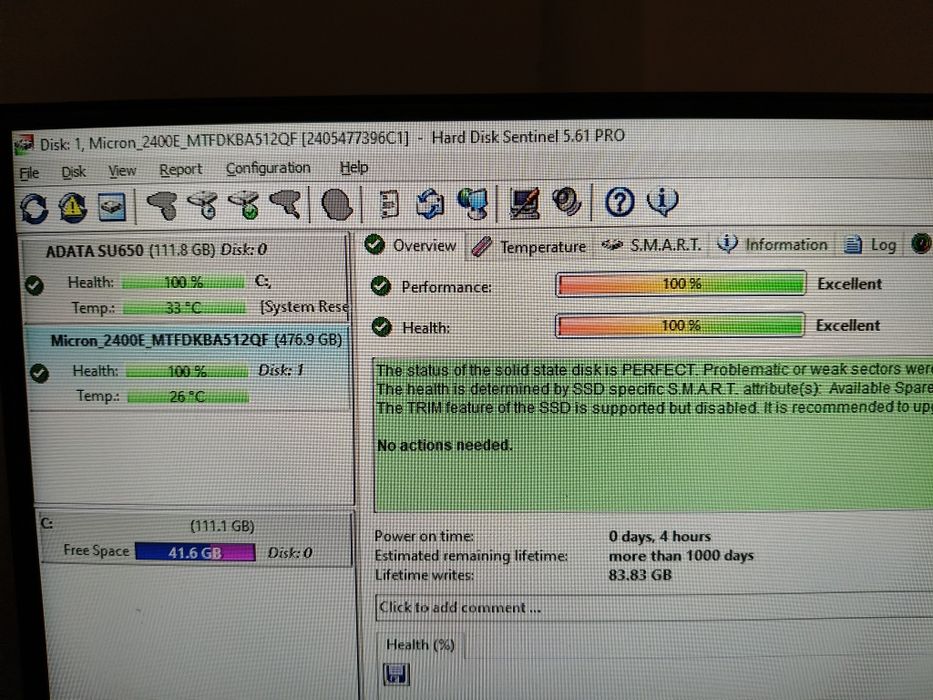933x700 pixels.
Task: Click the application icon in the title bar
Action: pos(24,144)
